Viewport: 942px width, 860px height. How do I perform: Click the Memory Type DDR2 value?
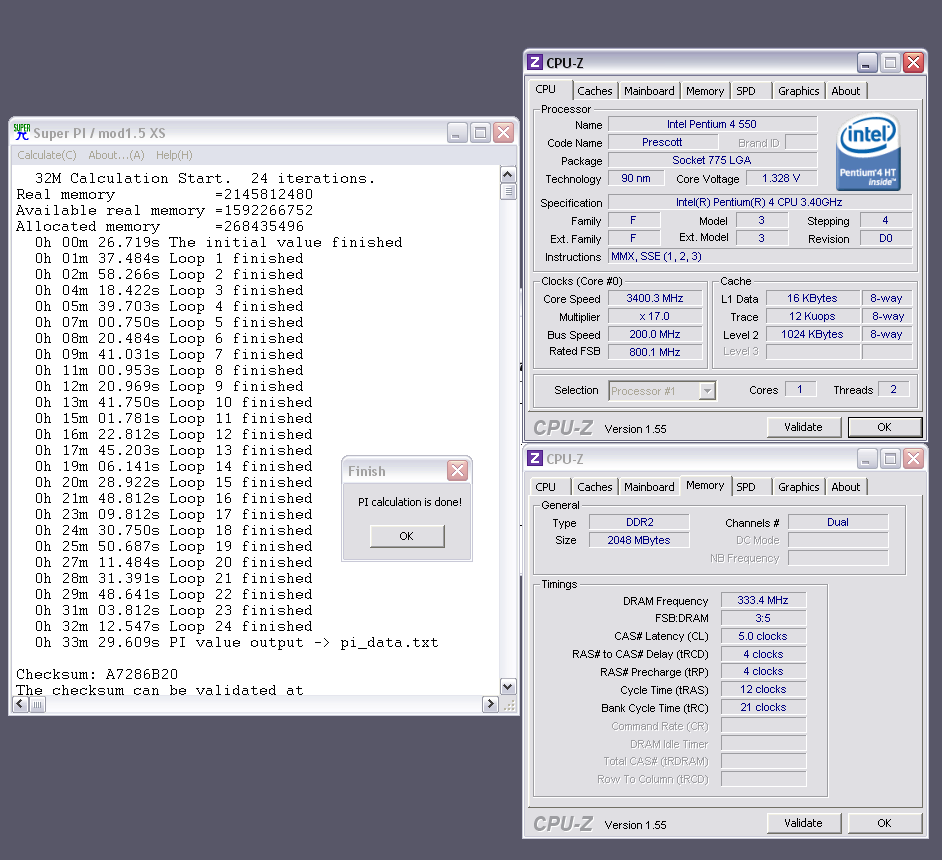(639, 522)
